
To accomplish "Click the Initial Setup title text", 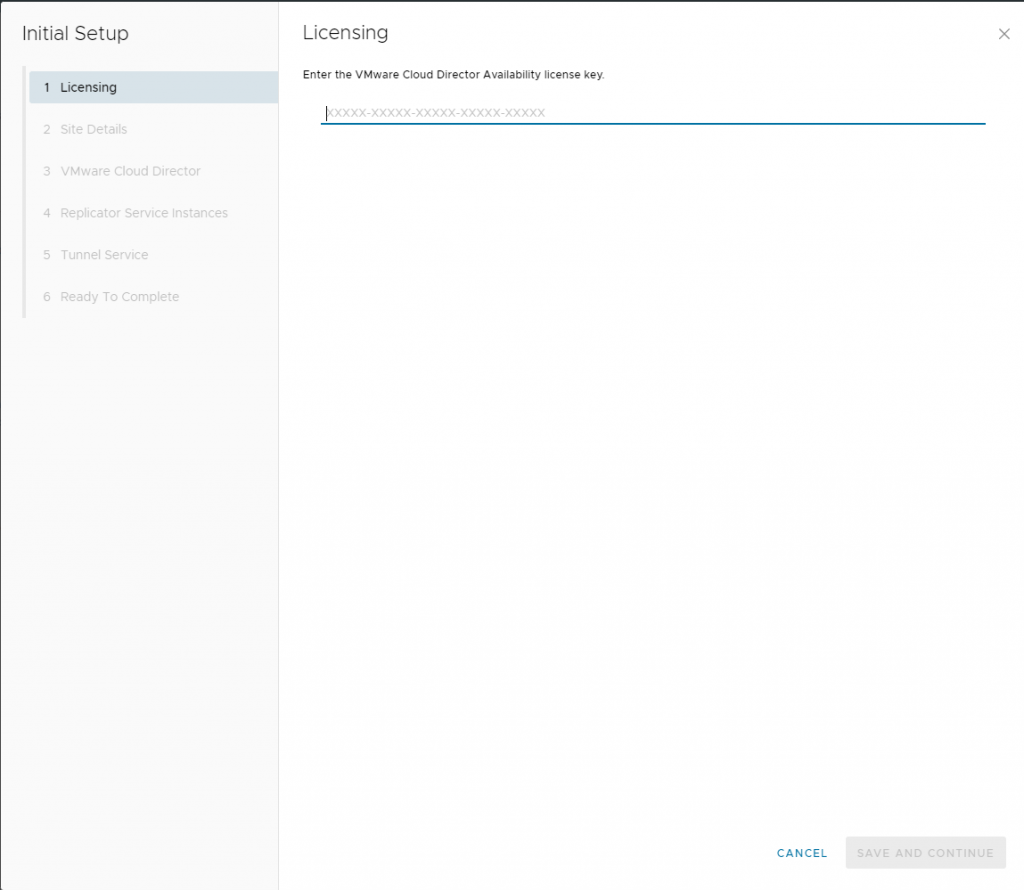I will click(75, 33).
